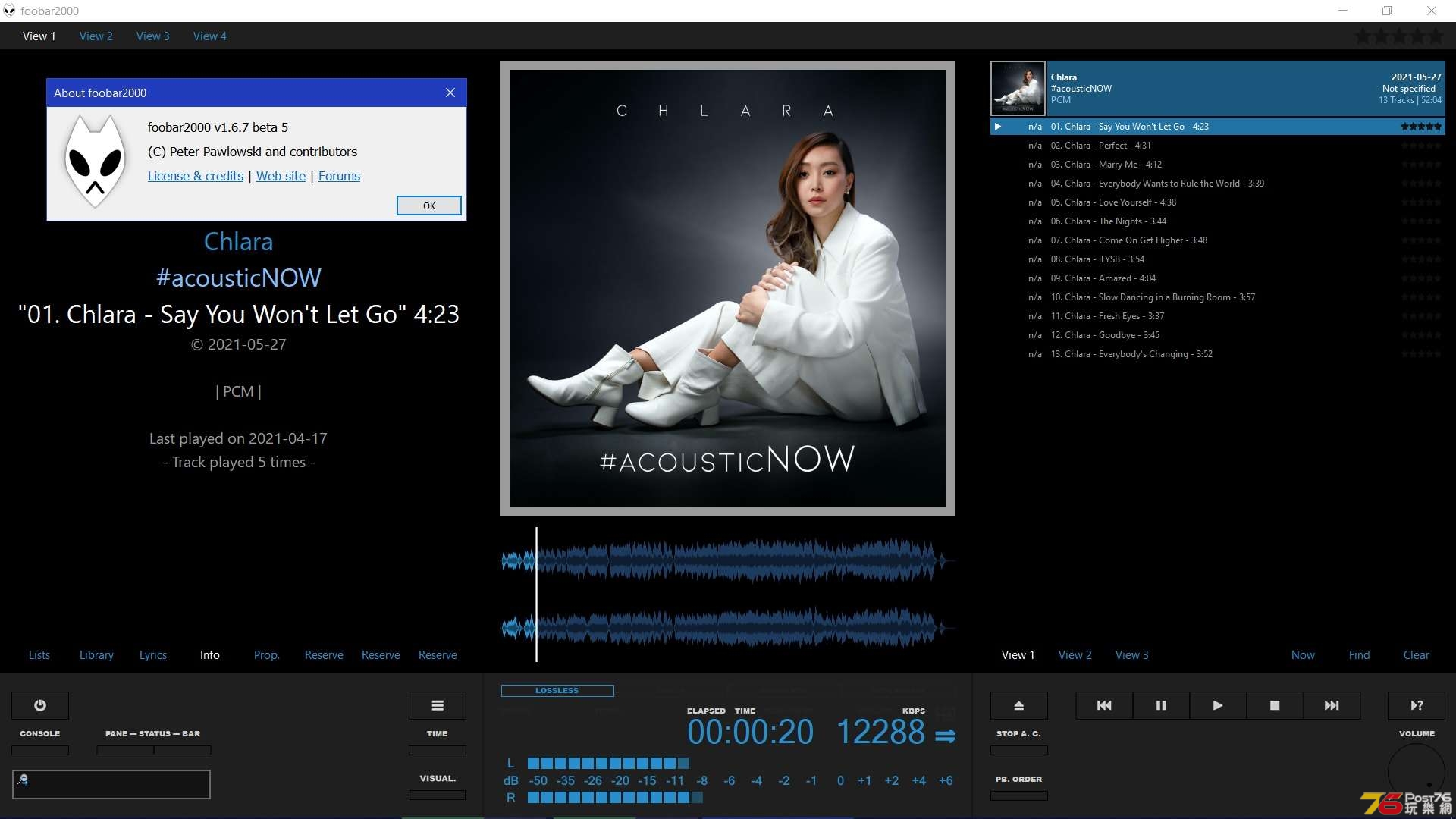Viewport: 1456px width, 819px height.
Task: Open the Web site link
Action: (x=281, y=176)
